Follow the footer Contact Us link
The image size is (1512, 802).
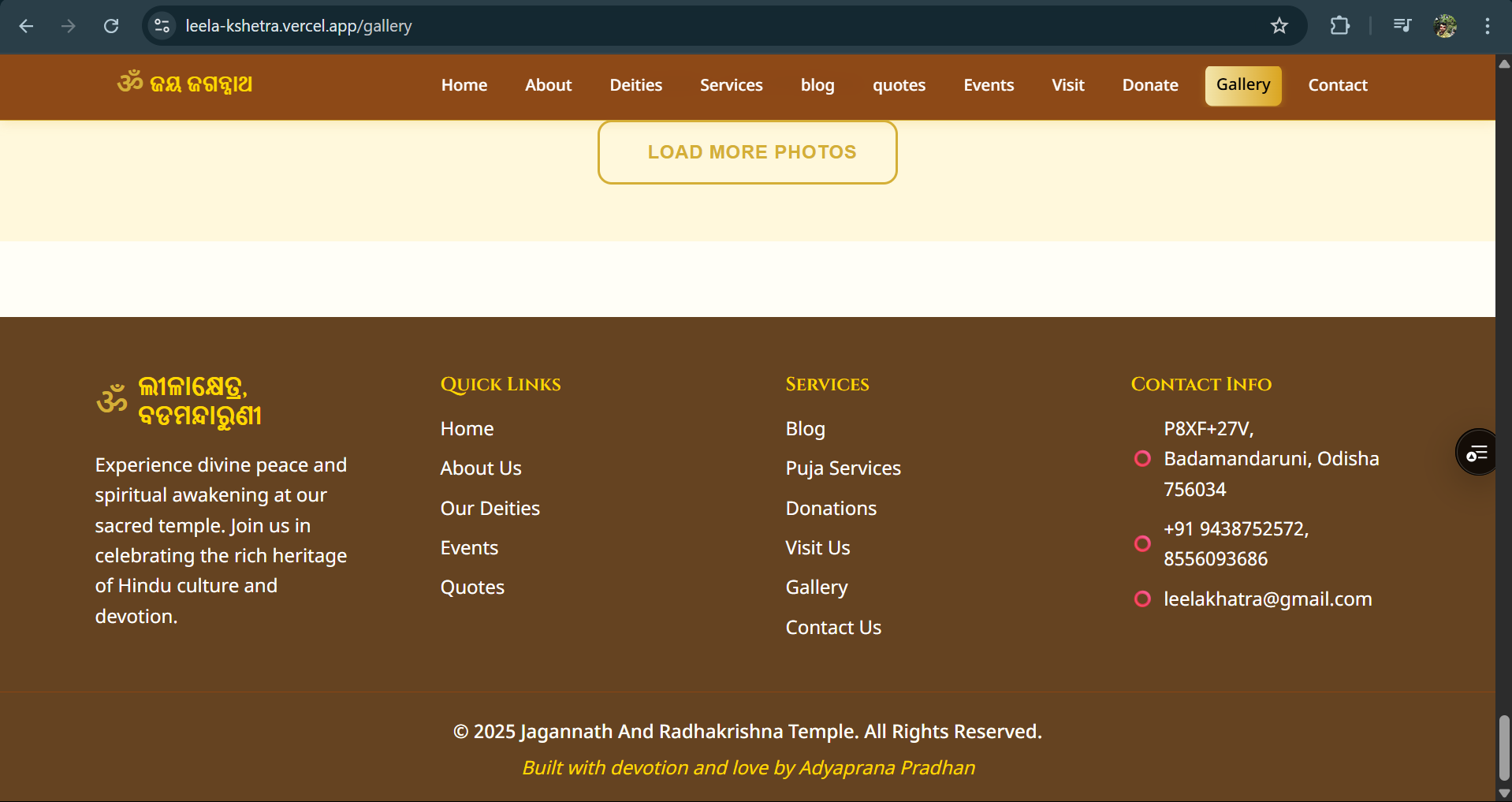point(833,628)
